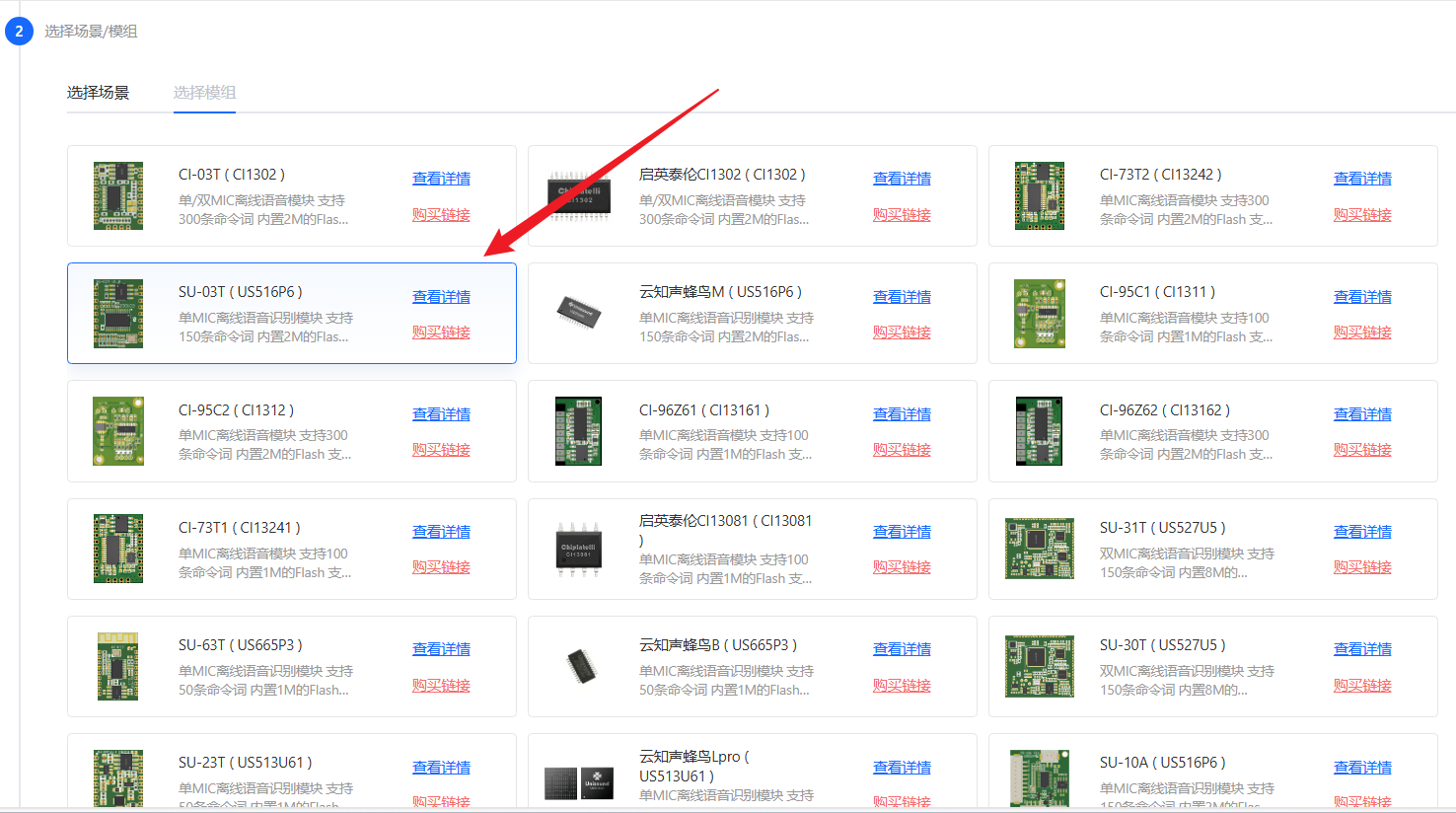Click the title text SU-03T ( US516P6 )
This screenshot has width=1456, height=813.
click(241, 292)
